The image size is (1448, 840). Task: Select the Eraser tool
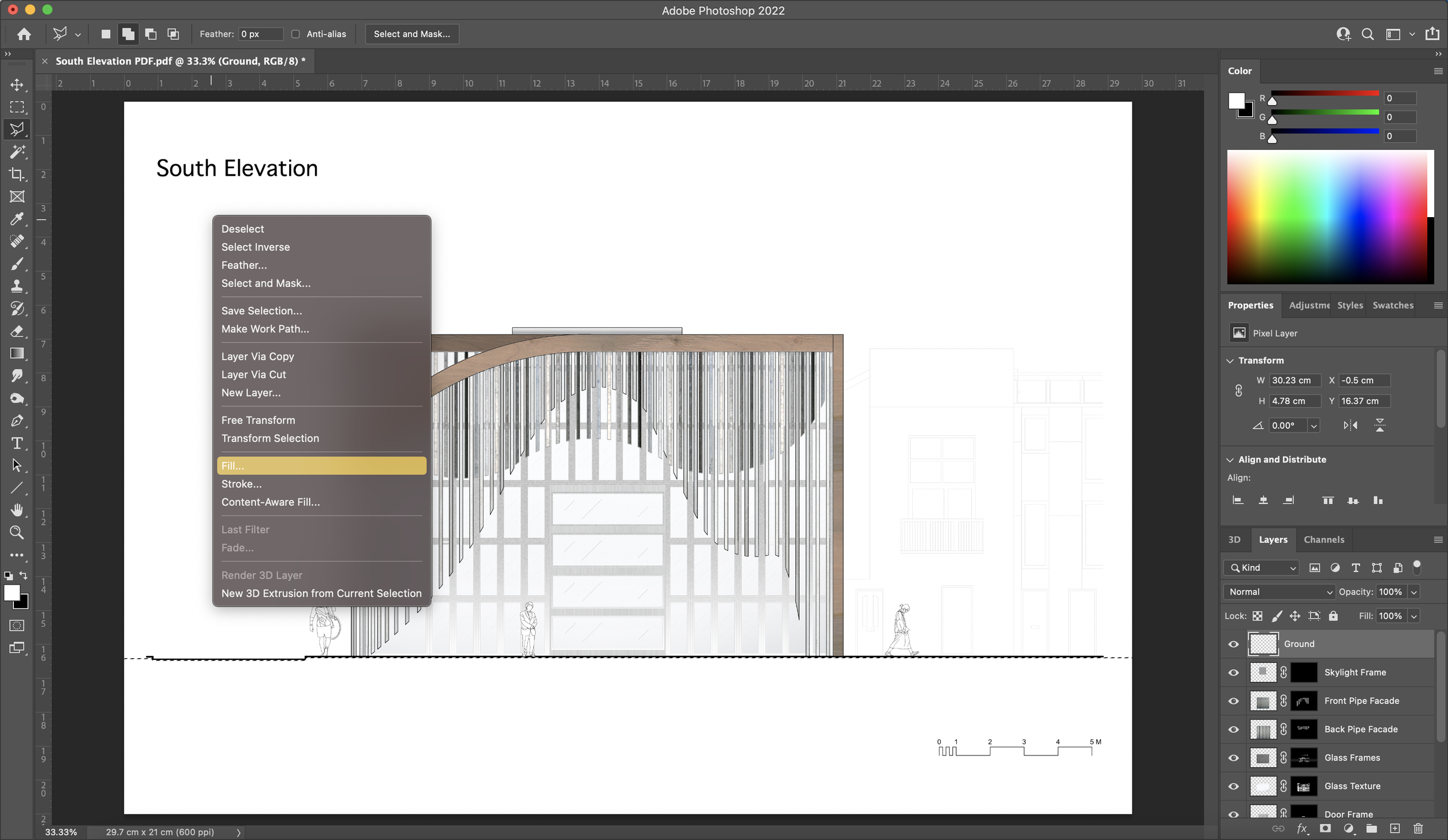tap(17, 331)
